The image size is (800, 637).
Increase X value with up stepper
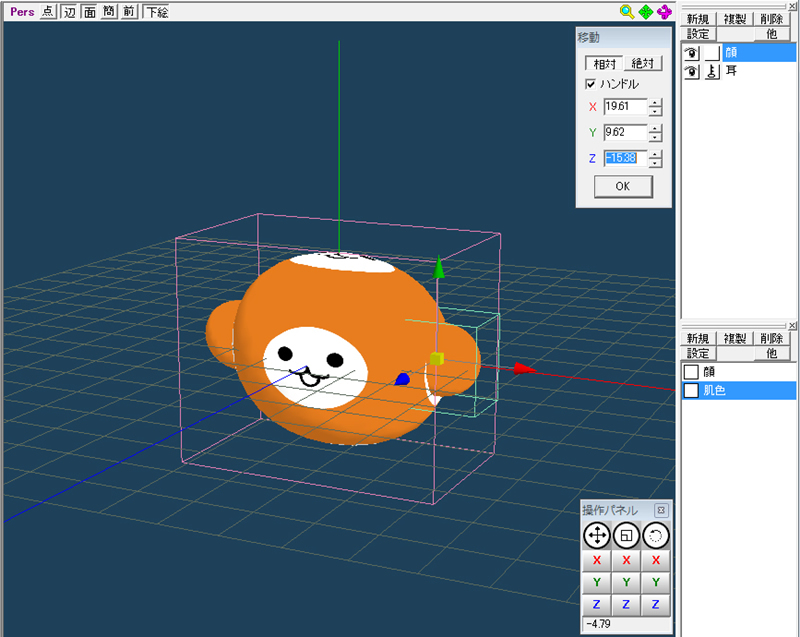point(655,103)
